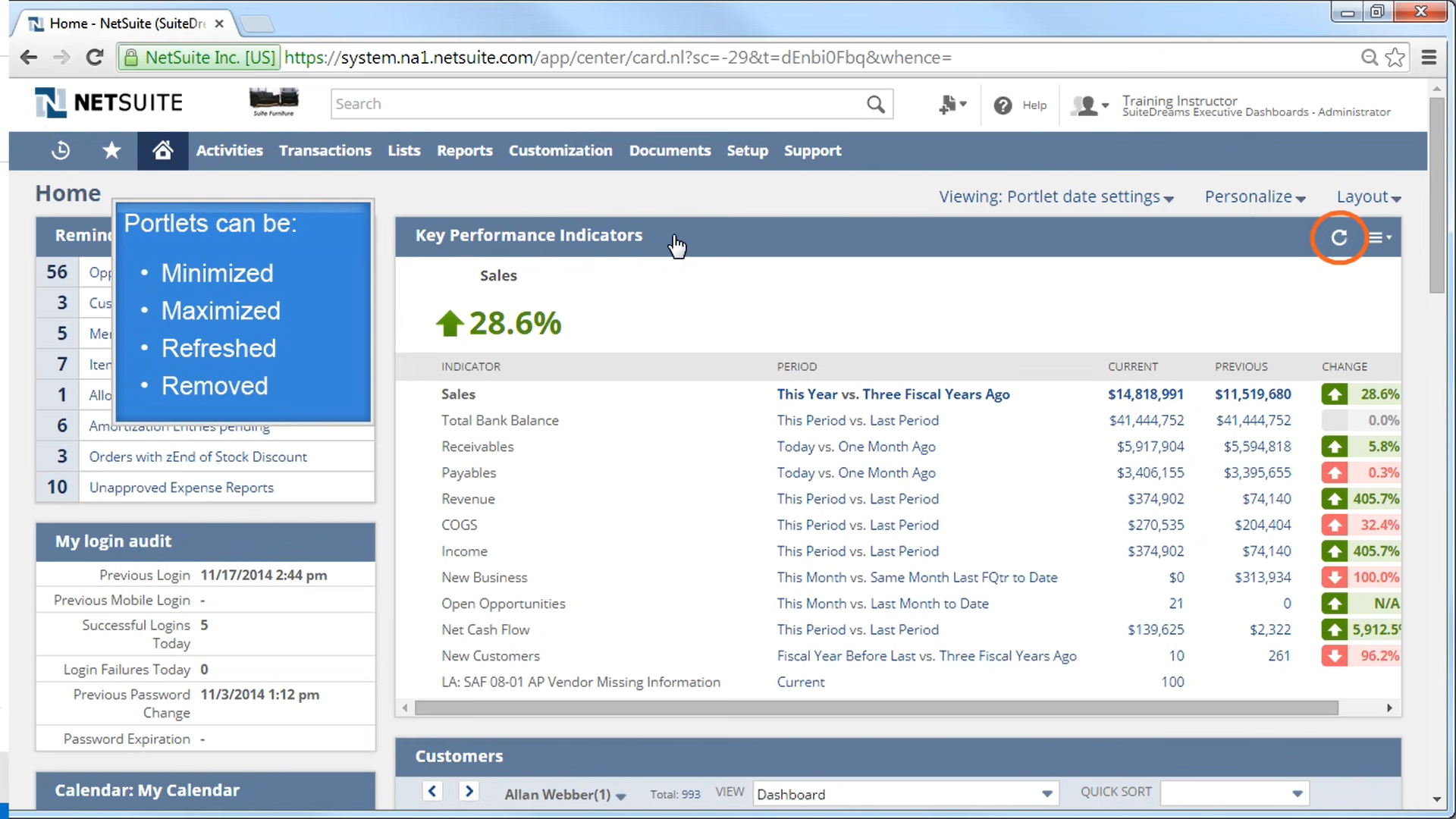Open the Create New menu icon

[x=952, y=105]
